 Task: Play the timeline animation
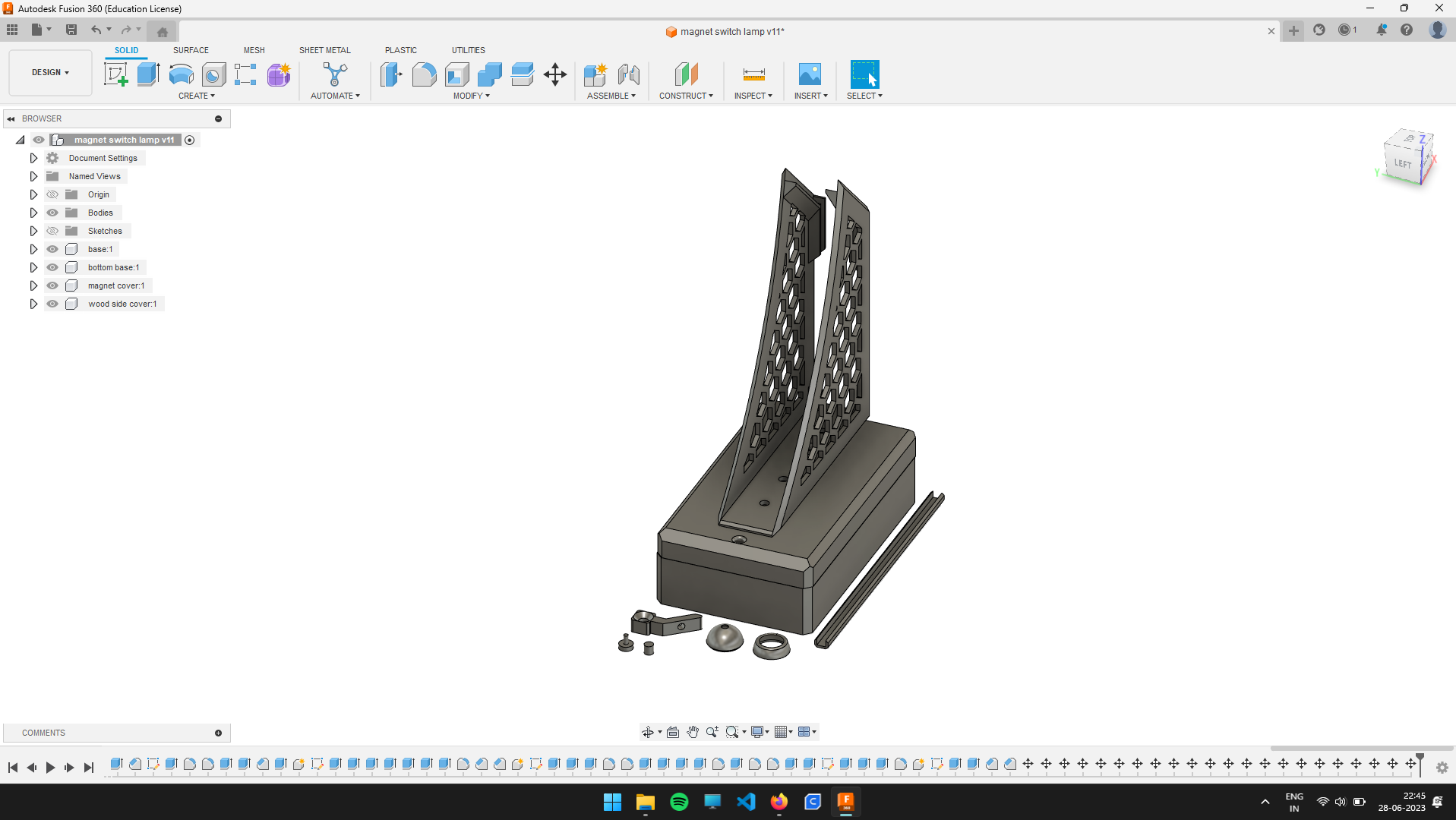50,768
